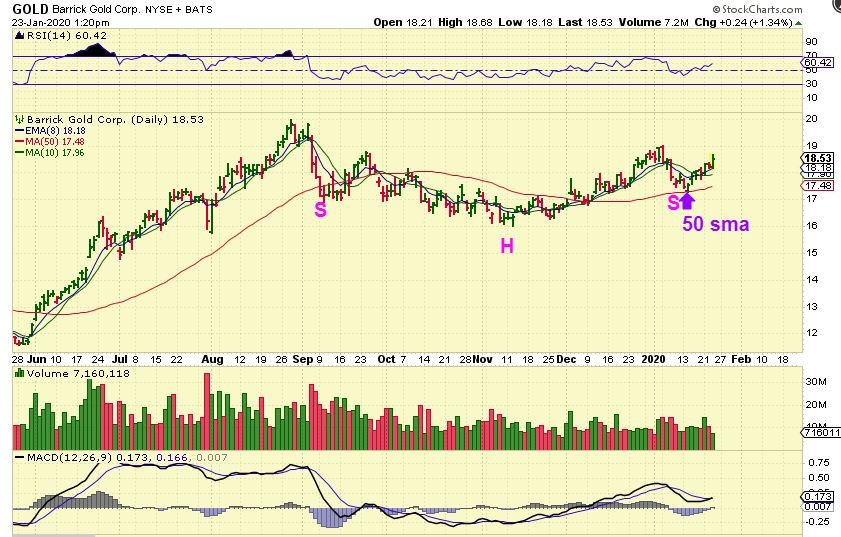Click the 'Nov' date axis label
841x537 pixels.
483,359
